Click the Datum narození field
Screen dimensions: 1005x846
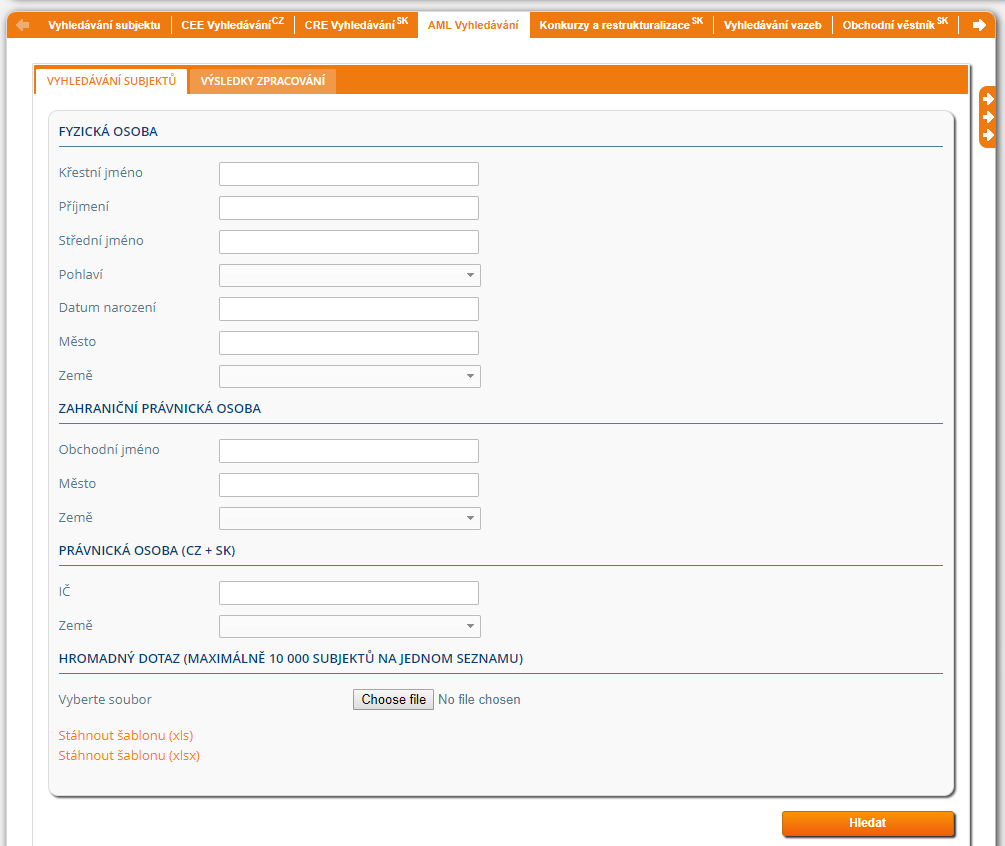(x=349, y=309)
